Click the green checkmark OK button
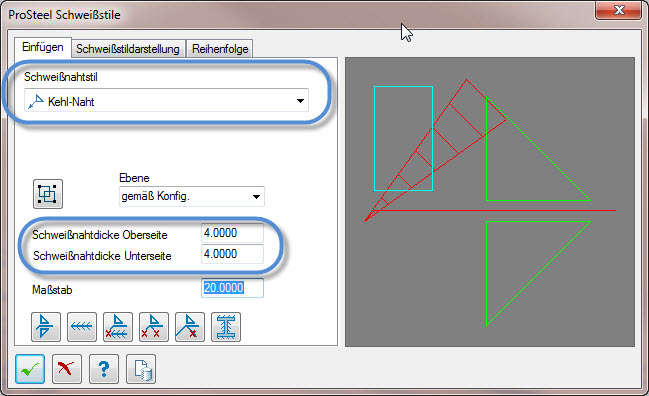The width and height of the screenshot is (649, 396). tap(30, 369)
